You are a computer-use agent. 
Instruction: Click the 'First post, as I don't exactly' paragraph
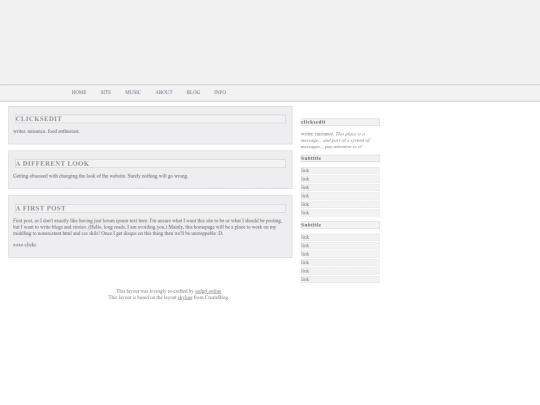point(148,227)
